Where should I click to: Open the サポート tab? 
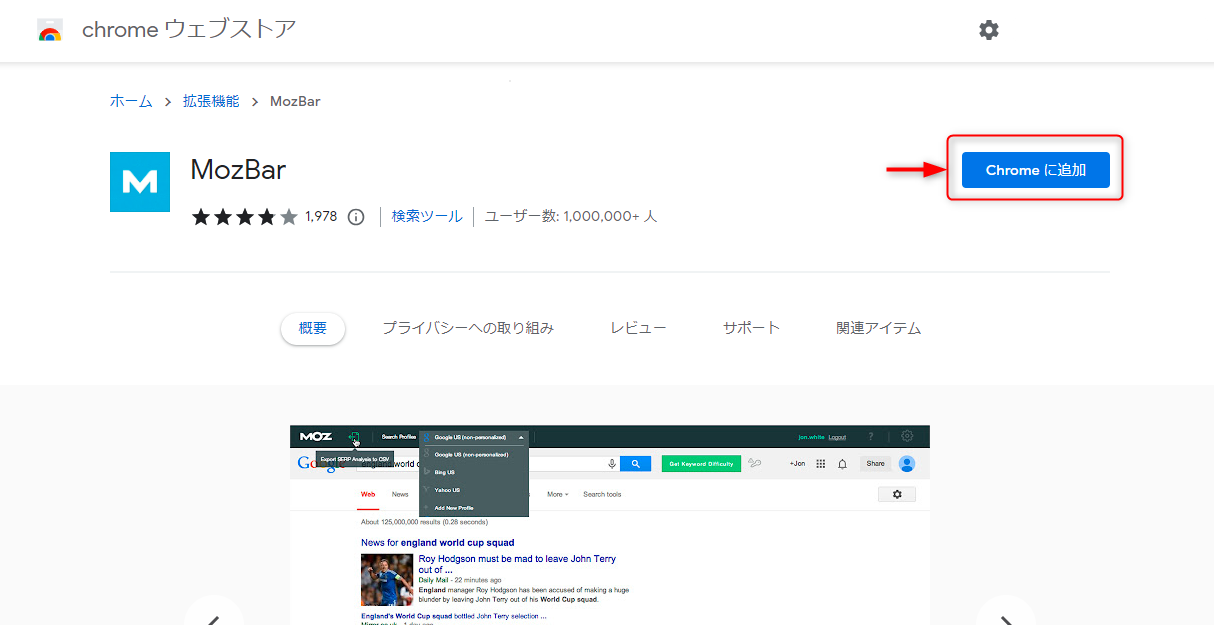pos(751,326)
